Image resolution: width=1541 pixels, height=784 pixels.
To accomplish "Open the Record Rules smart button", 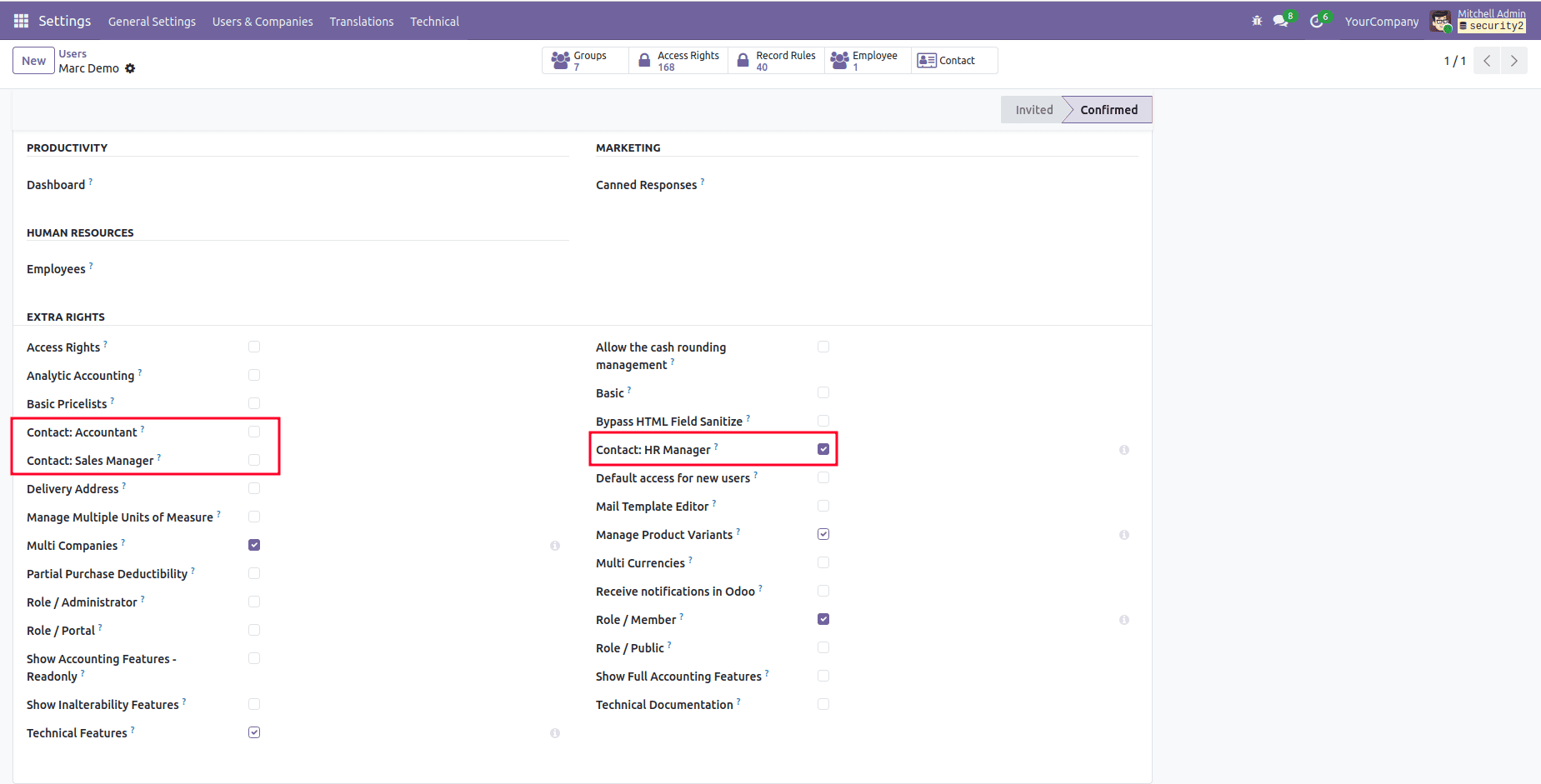I will click(776, 59).
